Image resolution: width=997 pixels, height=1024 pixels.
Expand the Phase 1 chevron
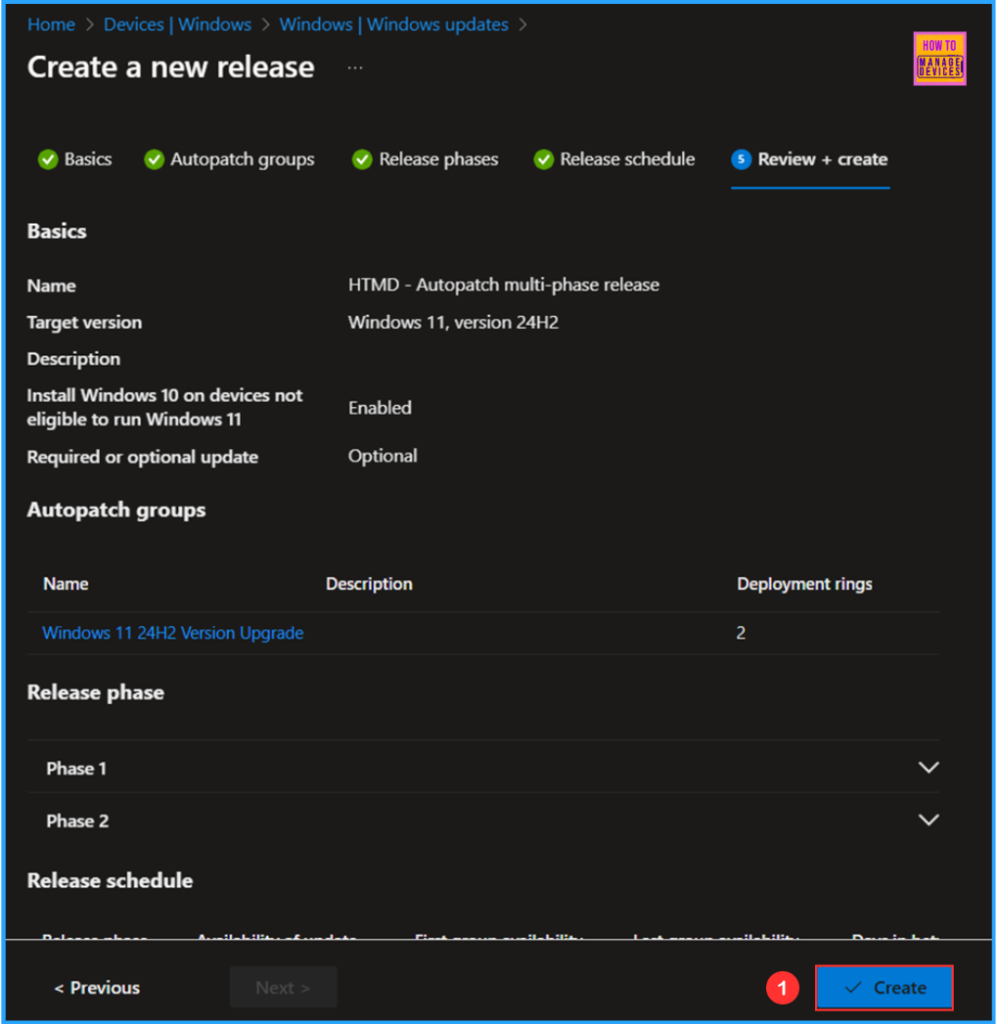pyautogui.click(x=928, y=767)
